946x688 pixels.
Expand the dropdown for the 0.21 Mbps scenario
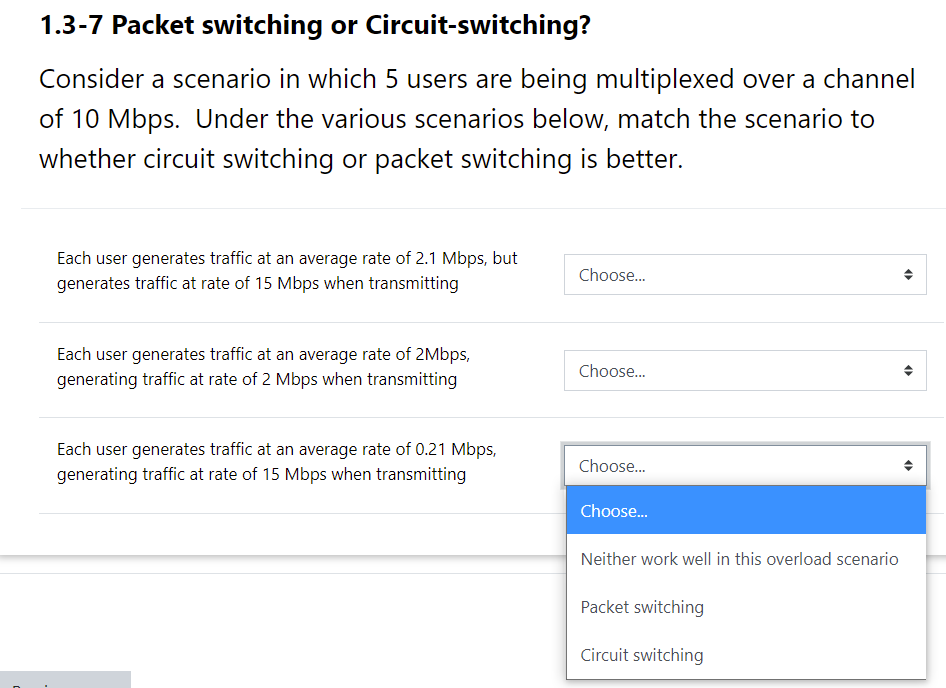click(x=745, y=465)
